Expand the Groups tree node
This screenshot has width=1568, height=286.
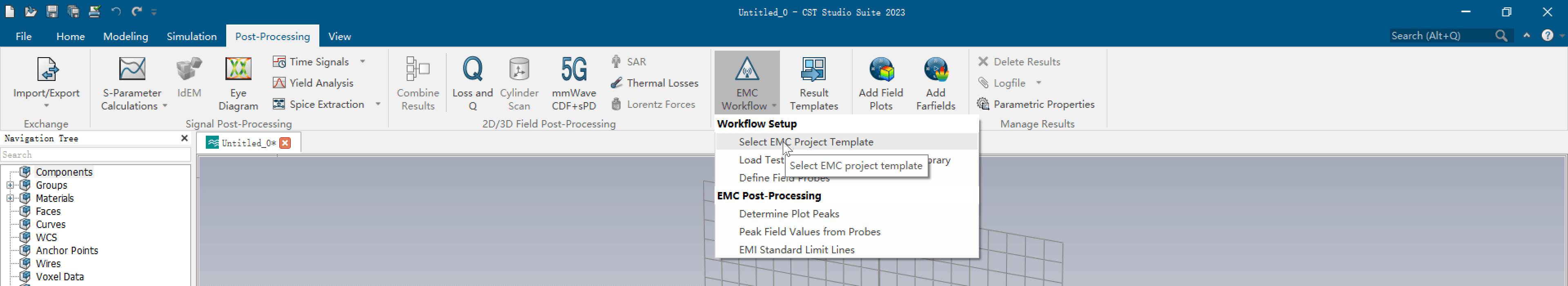click(x=10, y=185)
